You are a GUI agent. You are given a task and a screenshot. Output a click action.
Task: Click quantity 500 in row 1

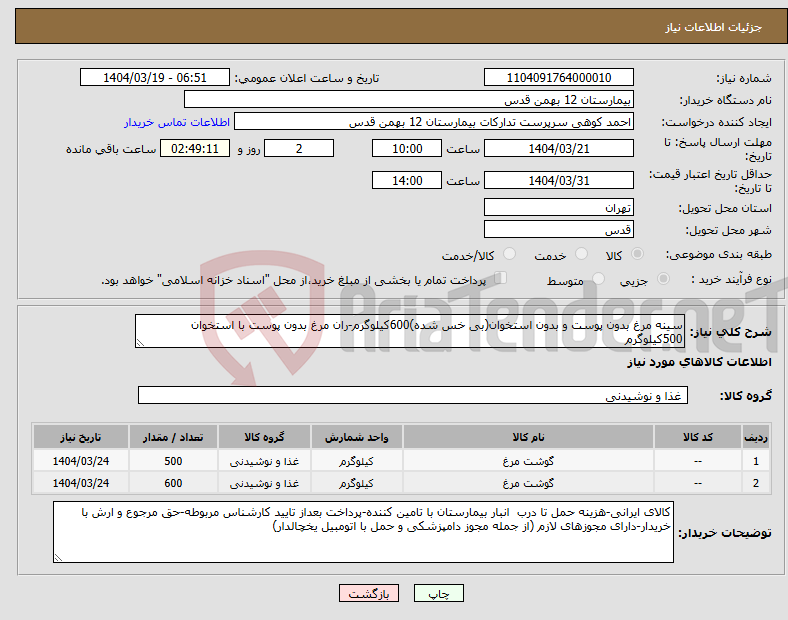(173, 461)
